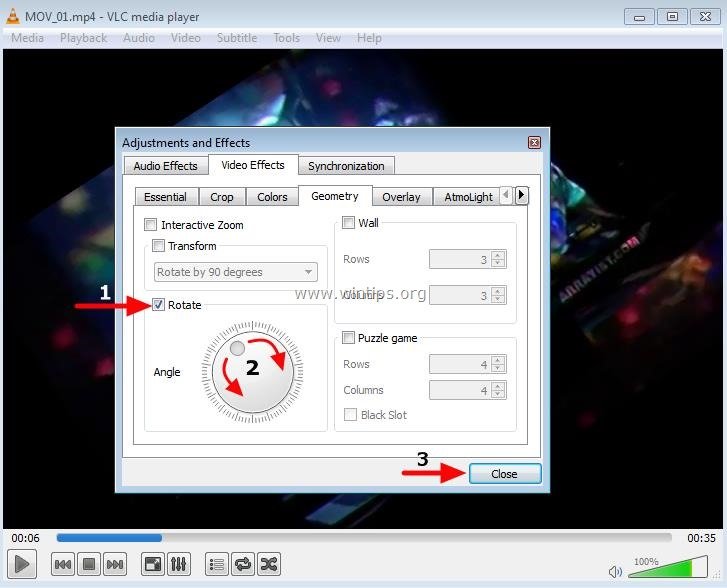
Task: Click the volume slider at 100%
Action: (668, 566)
